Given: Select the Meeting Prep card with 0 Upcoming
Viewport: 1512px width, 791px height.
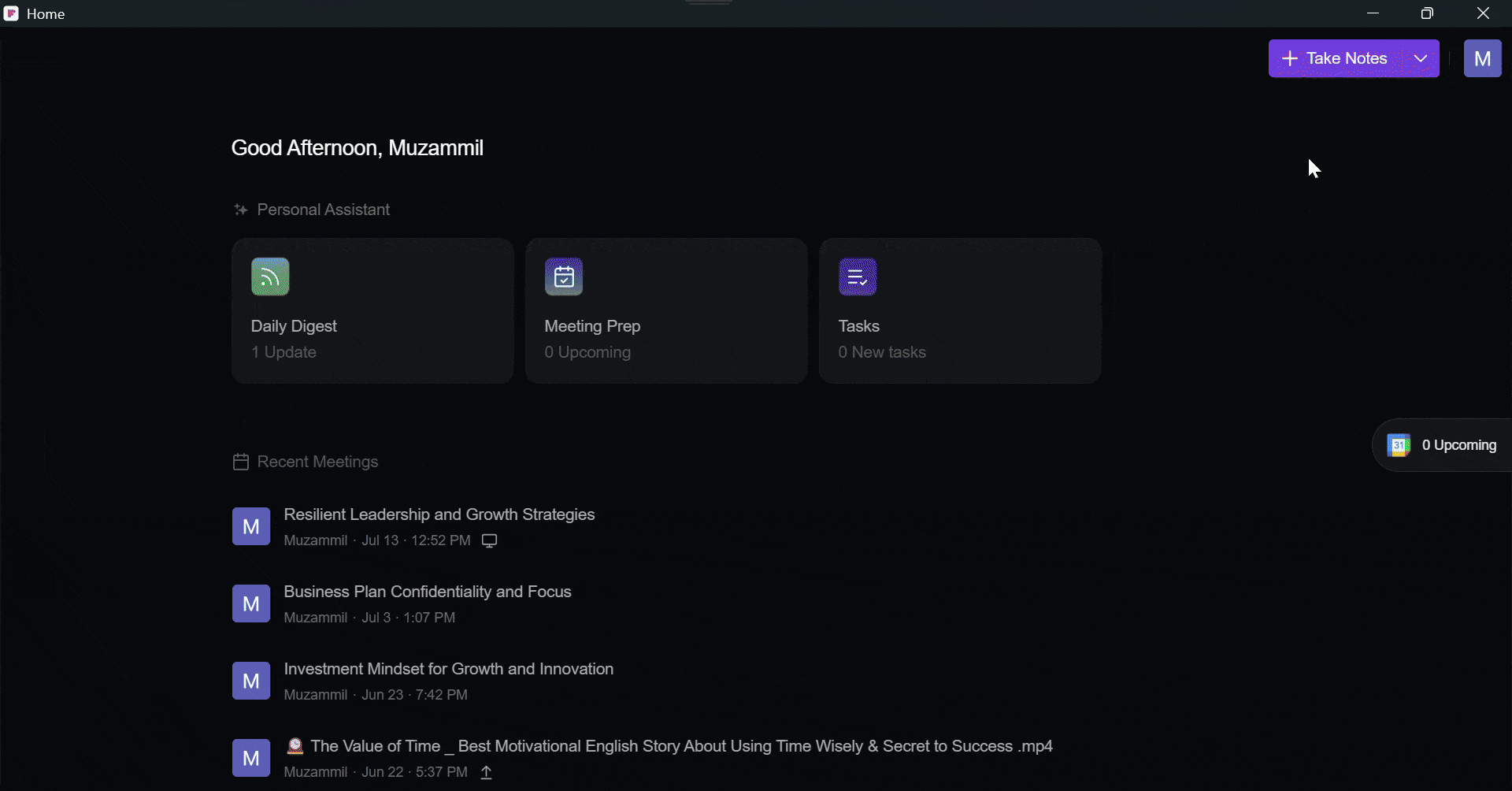Looking at the screenshot, I should coord(666,310).
